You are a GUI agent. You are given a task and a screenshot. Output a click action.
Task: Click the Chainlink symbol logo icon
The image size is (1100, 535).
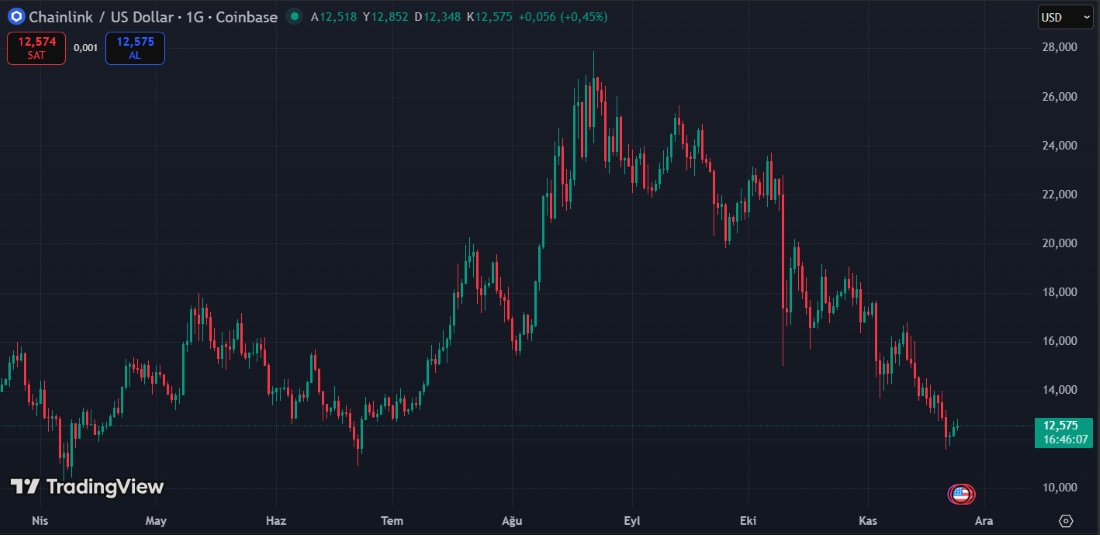click(x=15, y=17)
